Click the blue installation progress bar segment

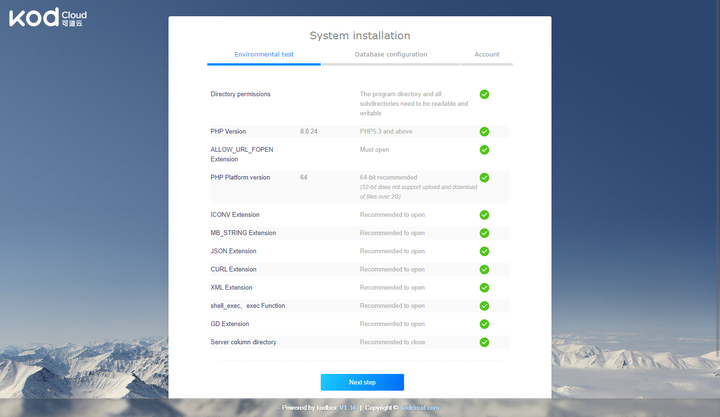click(x=264, y=64)
